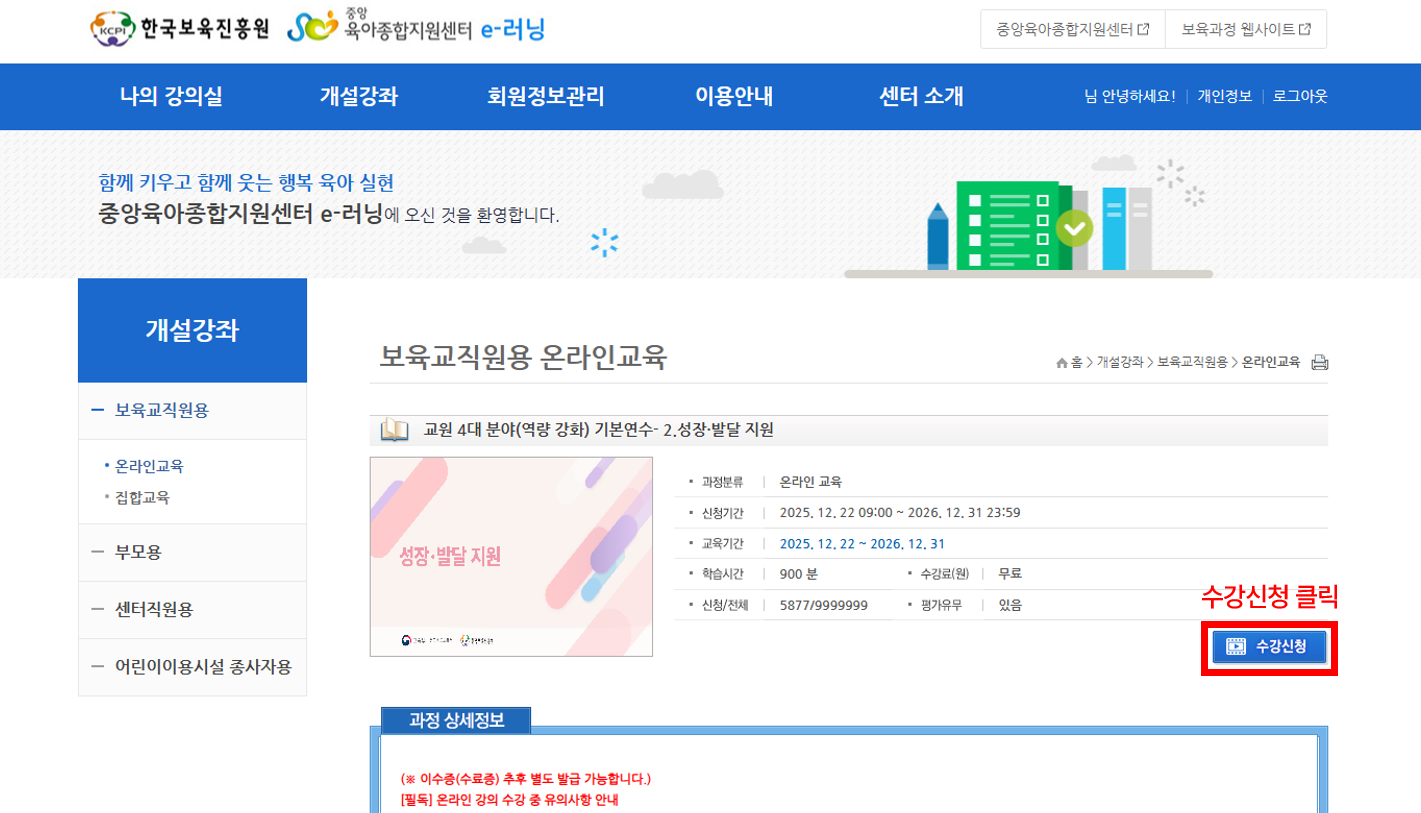
Task: Click the printer icon beside breadcrumb
Action: 1319,362
